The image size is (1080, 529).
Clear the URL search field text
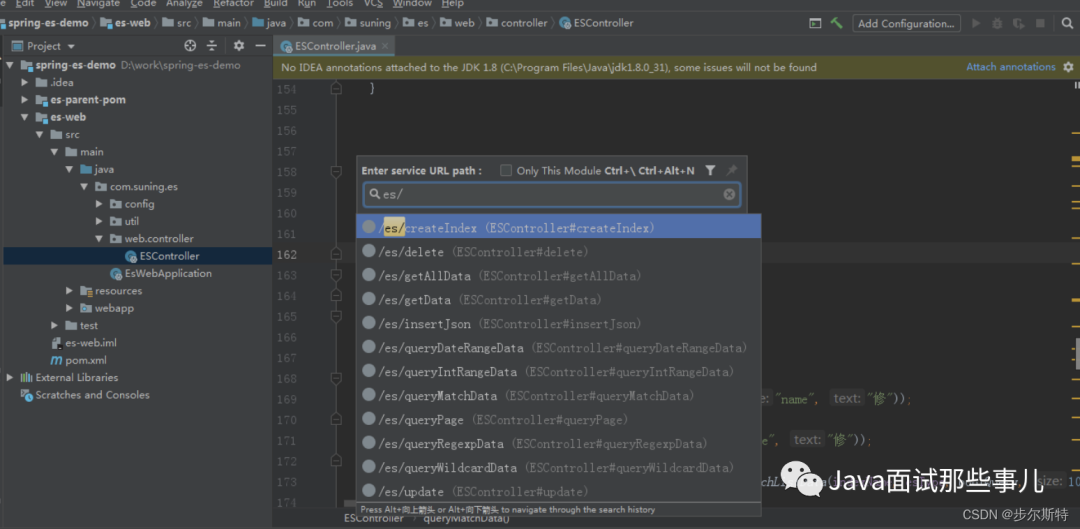729,195
